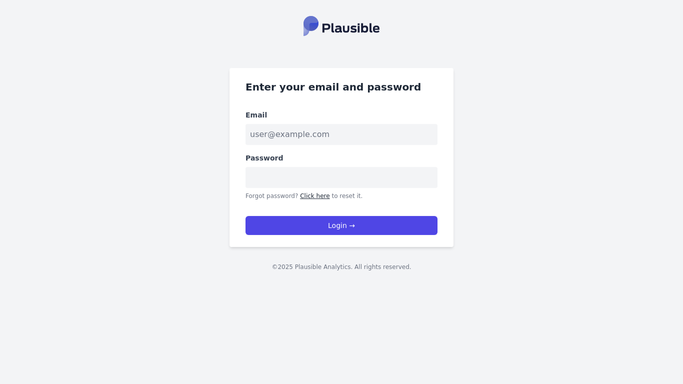
Task: Click the Plausible speech-bubble logo icon
Action: click(311, 26)
